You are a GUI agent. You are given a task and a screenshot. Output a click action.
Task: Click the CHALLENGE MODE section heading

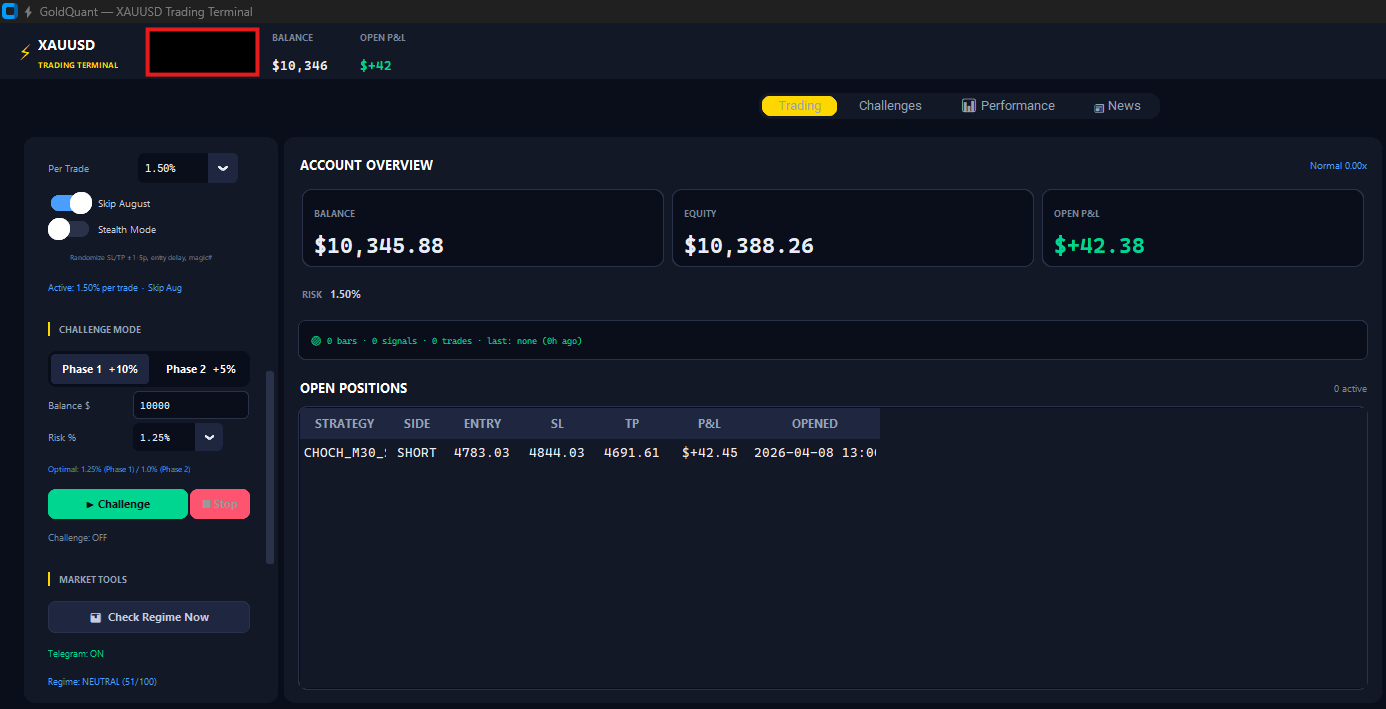100,330
